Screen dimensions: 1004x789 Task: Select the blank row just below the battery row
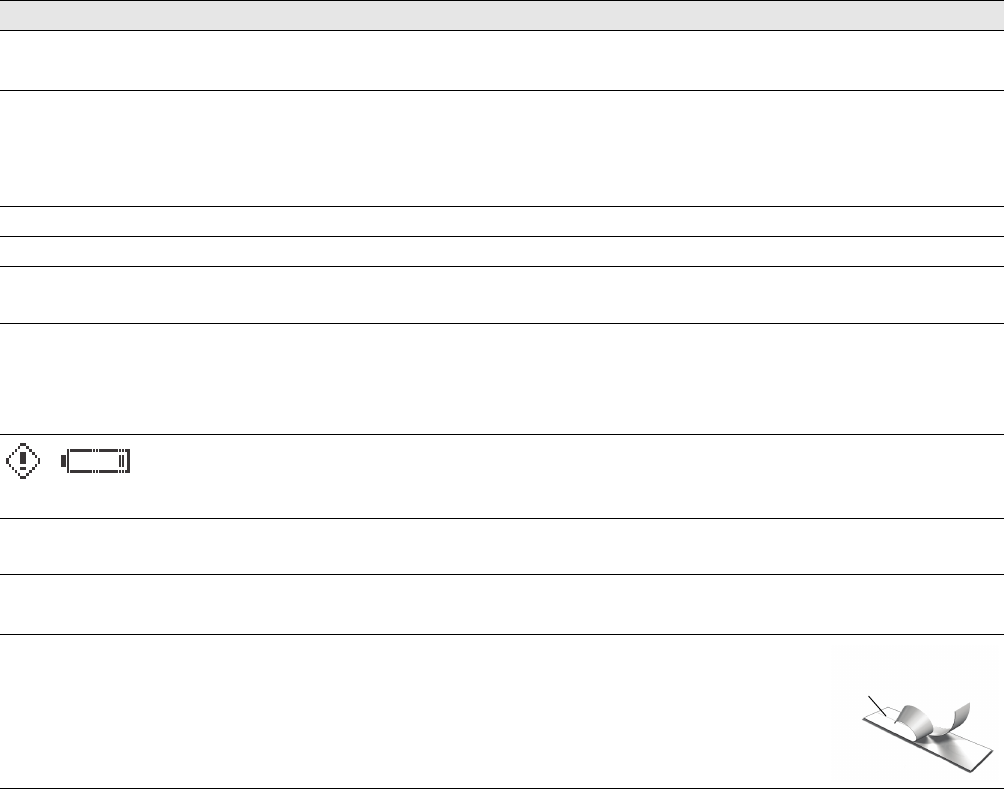click(x=502, y=546)
